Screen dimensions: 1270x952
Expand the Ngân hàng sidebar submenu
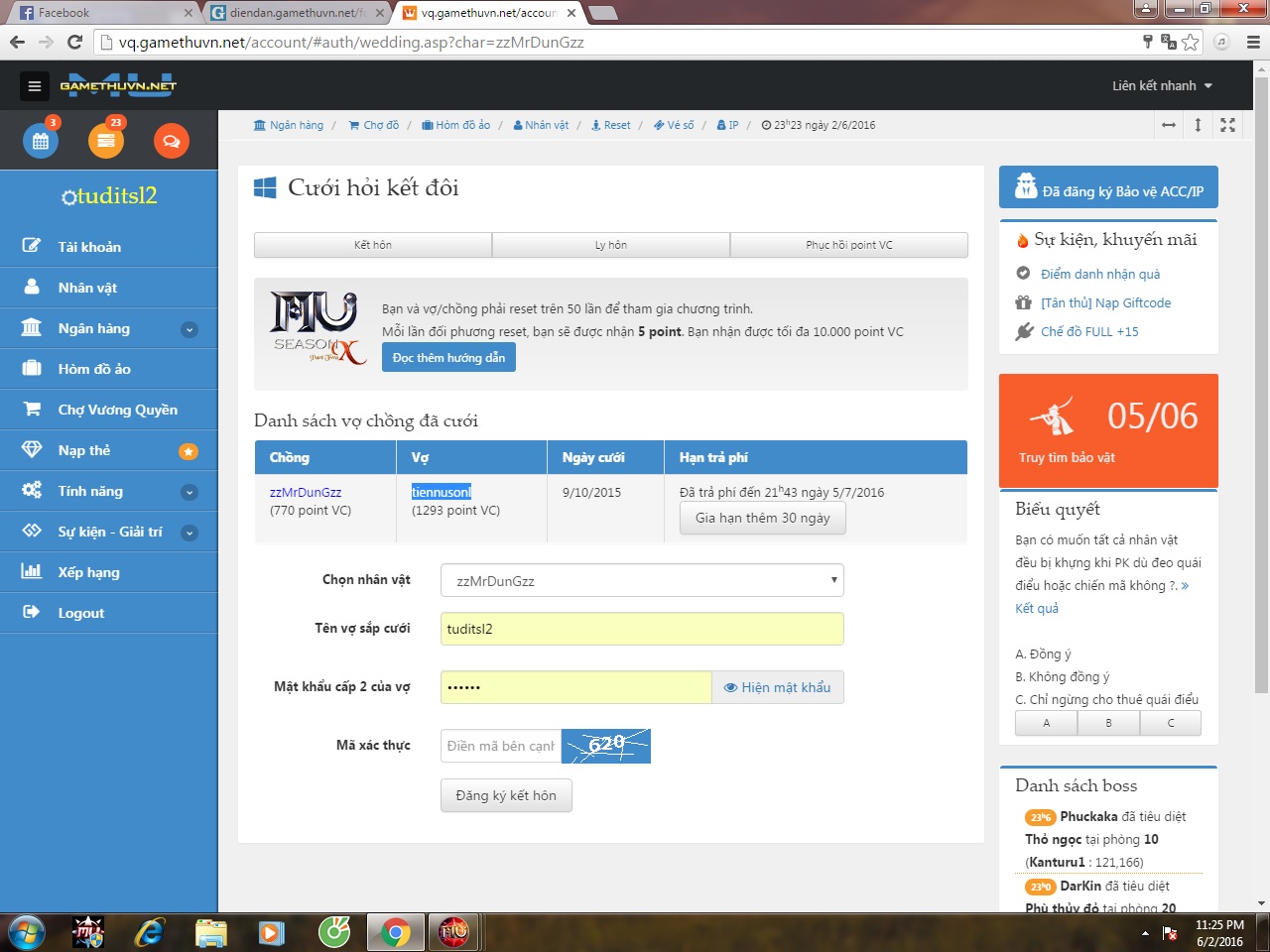click(189, 329)
